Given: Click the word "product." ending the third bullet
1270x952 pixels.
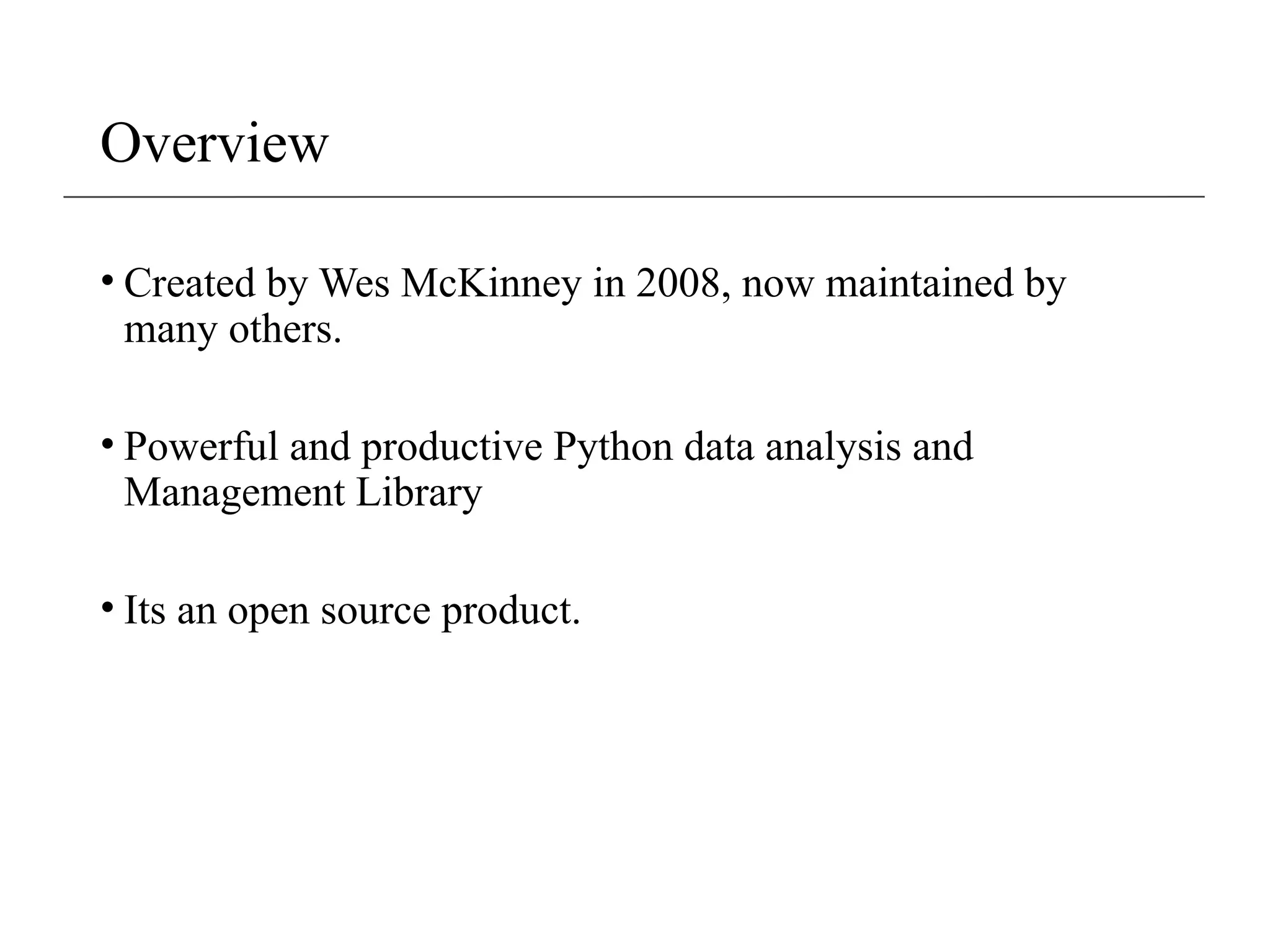Looking at the screenshot, I should (510, 611).
